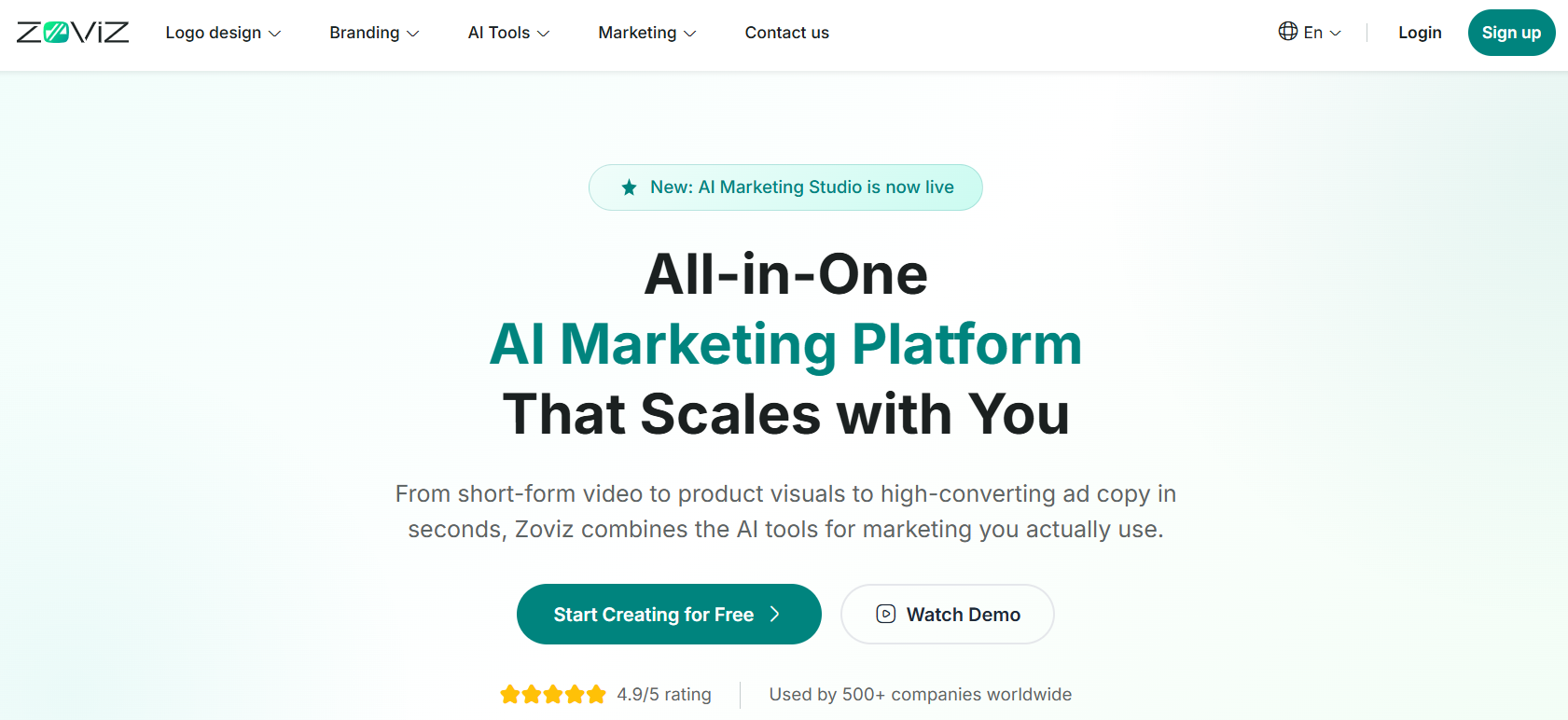The height and width of the screenshot is (720, 1568).
Task: Go to Contact us page
Action: click(x=786, y=33)
